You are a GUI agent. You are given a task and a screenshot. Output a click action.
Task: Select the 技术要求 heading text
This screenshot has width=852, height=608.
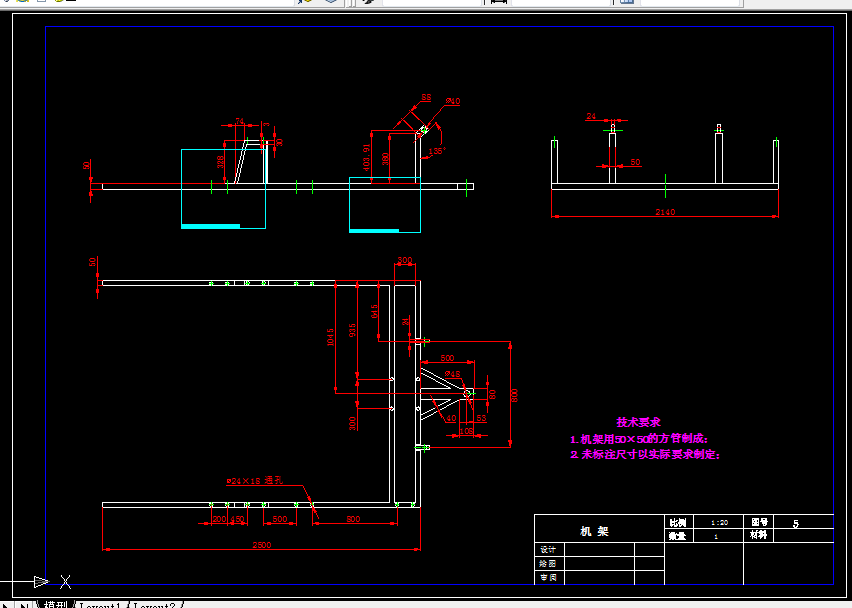point(638,422)
